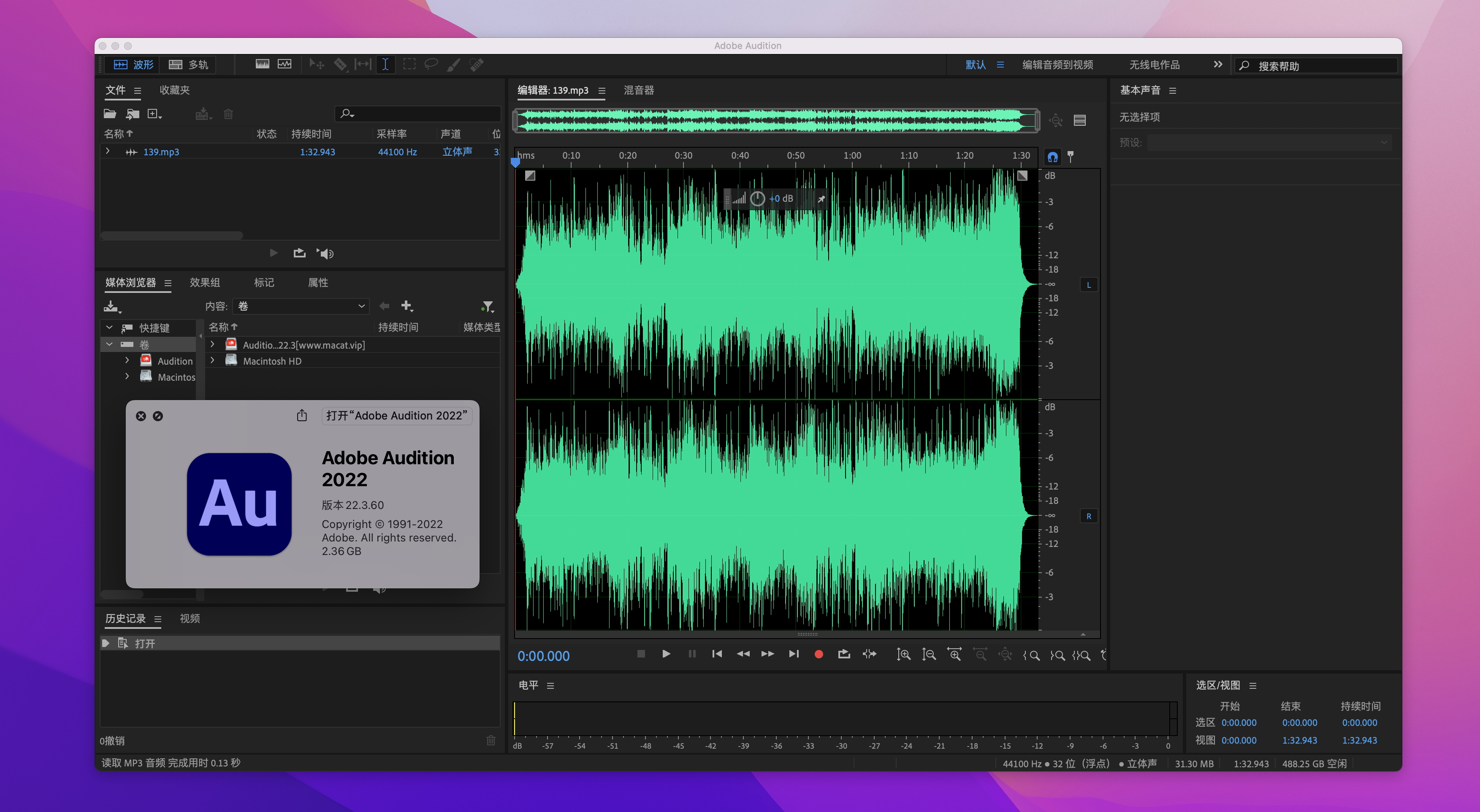Select the Paintbrush Selection tool
The image size is (1480, 812).
click(x=453, y=64)
